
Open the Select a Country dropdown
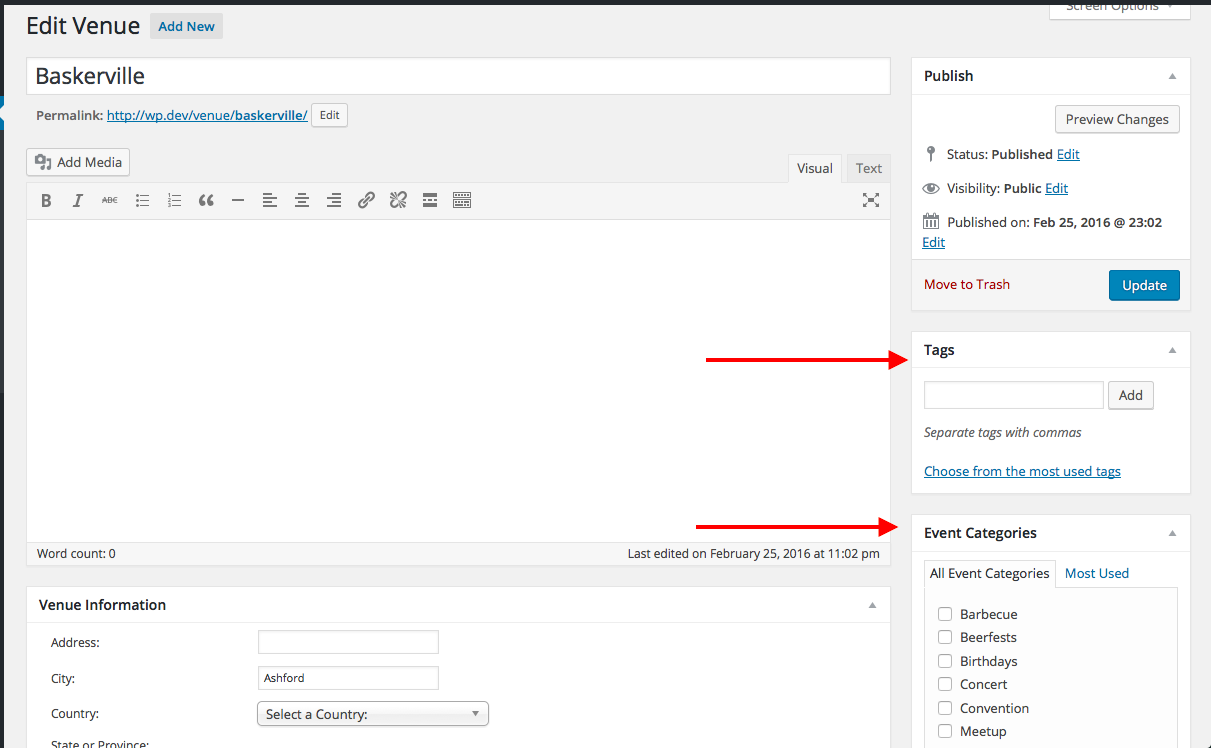372,714
